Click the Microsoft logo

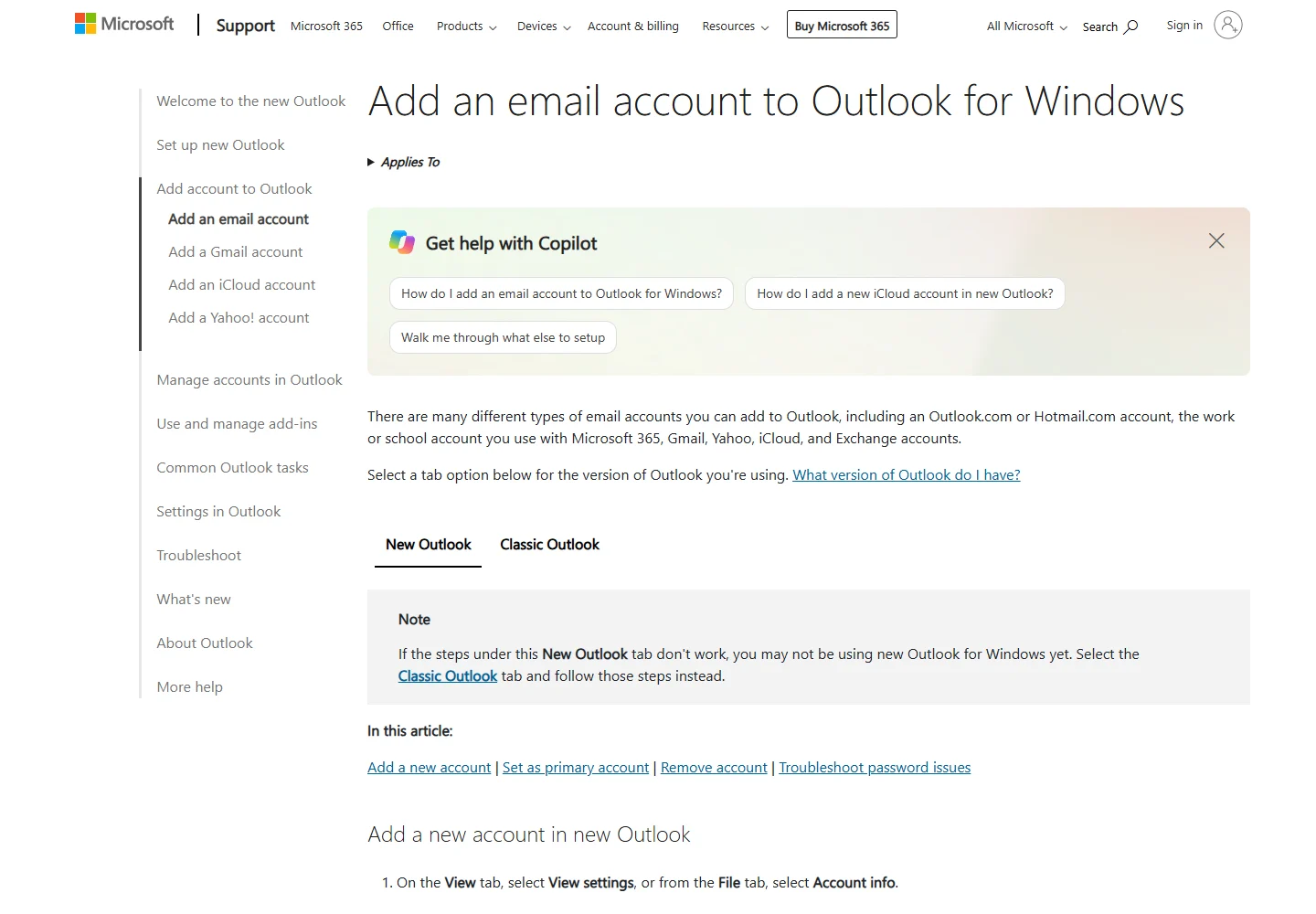[124, 24]
